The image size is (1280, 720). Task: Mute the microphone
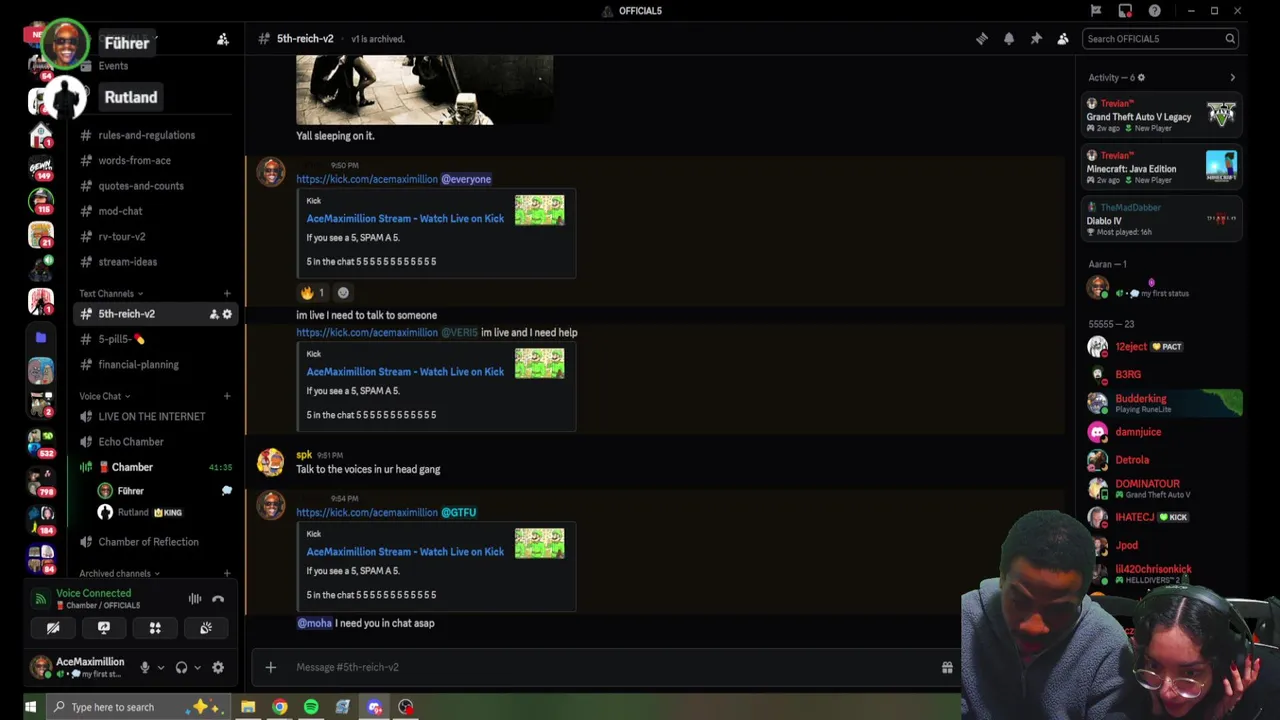pyautogui.click(x=144, y=667)
